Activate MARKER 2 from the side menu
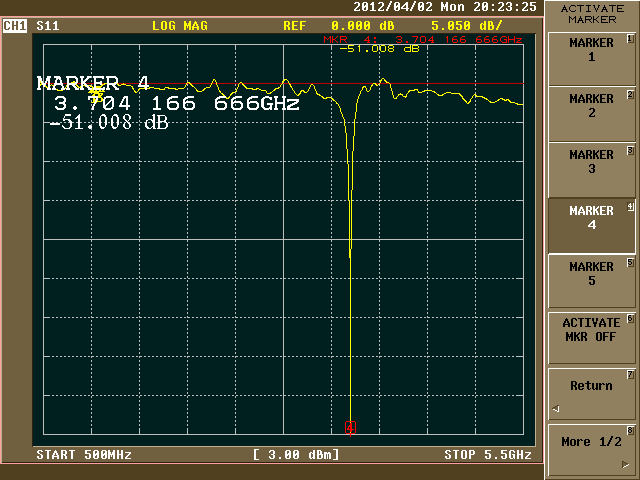Image resolution: width=640 pixels, height=480 pixels. point(591,106)
